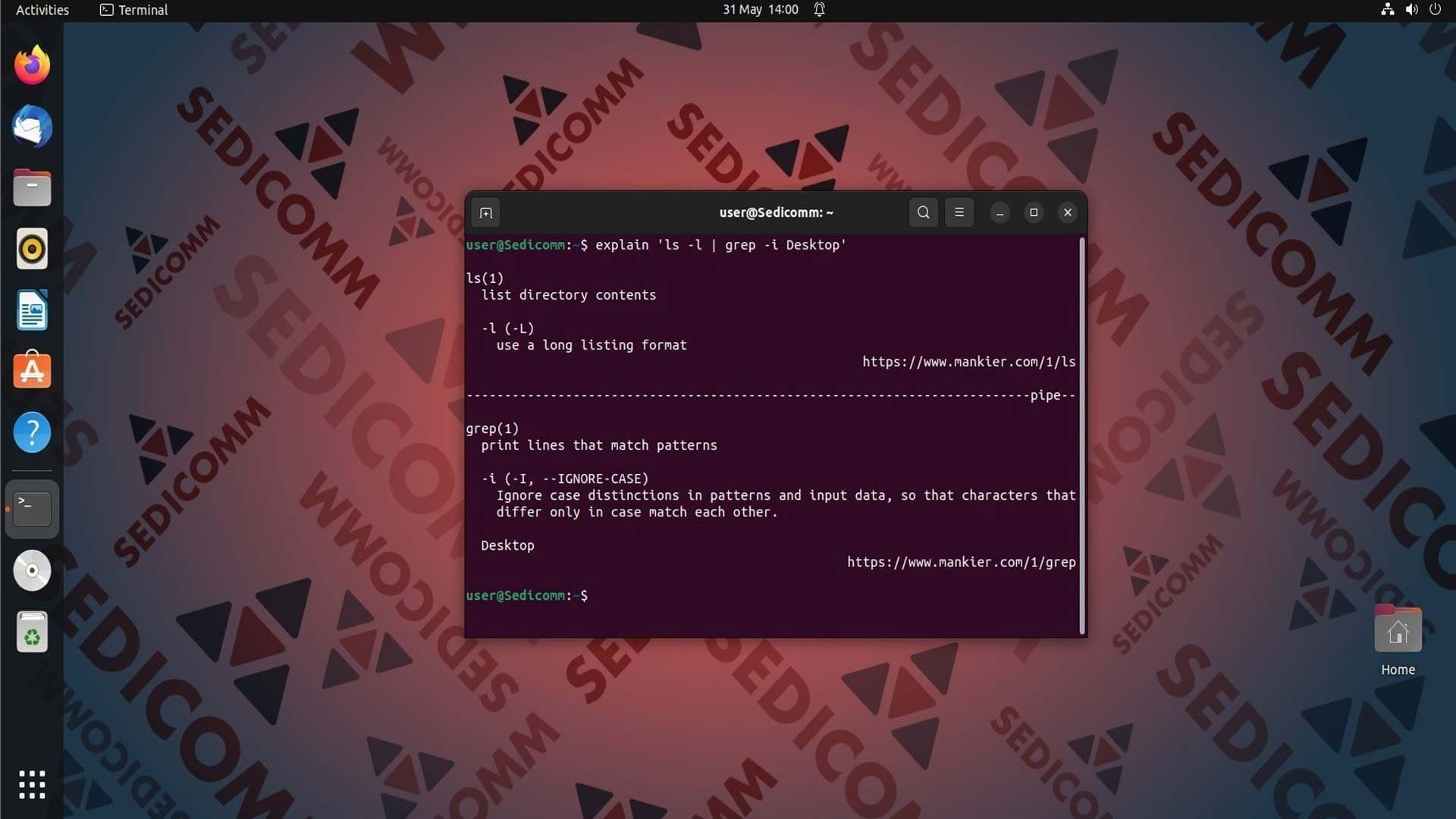
Task: Launch Thunderbird mail from the dock
Action: (32, 127)
